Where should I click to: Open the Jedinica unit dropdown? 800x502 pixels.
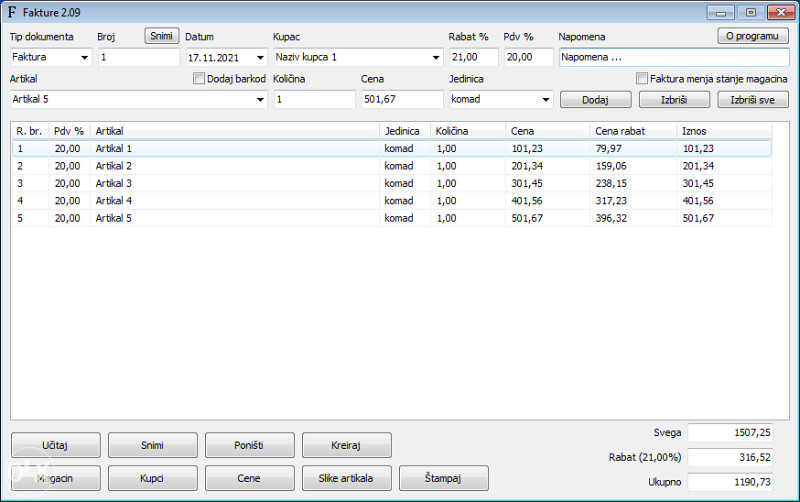click(x=545, y=100)
